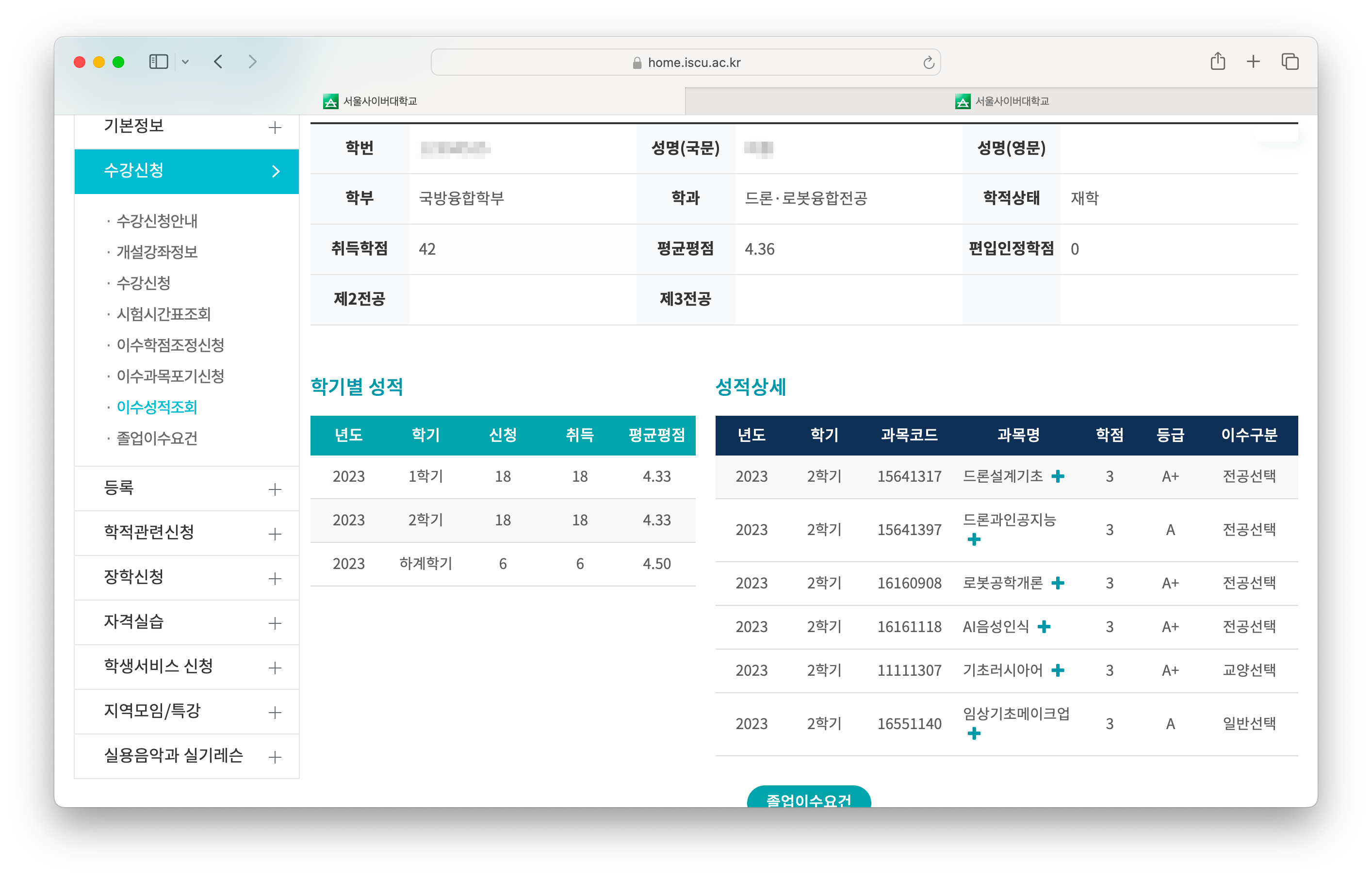Switch to the first 서울사이버대학교 tab
This screenshot has height=879, width=1372.
pos(370,101)
